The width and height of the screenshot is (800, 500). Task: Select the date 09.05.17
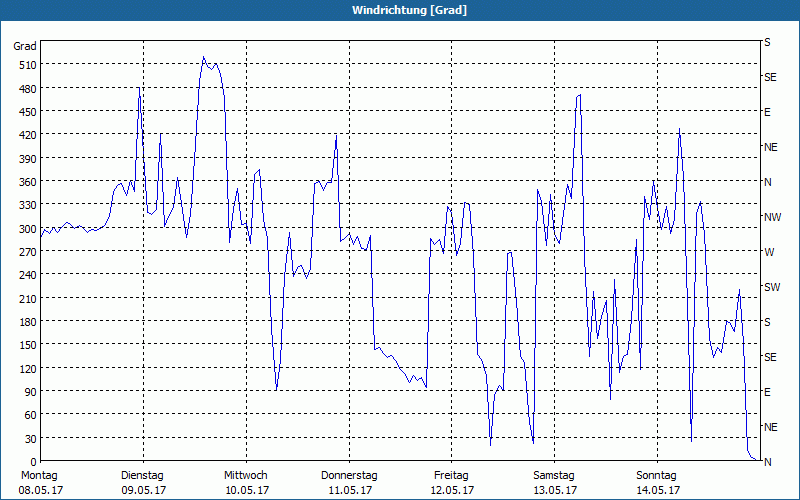(x=143, y=490)
